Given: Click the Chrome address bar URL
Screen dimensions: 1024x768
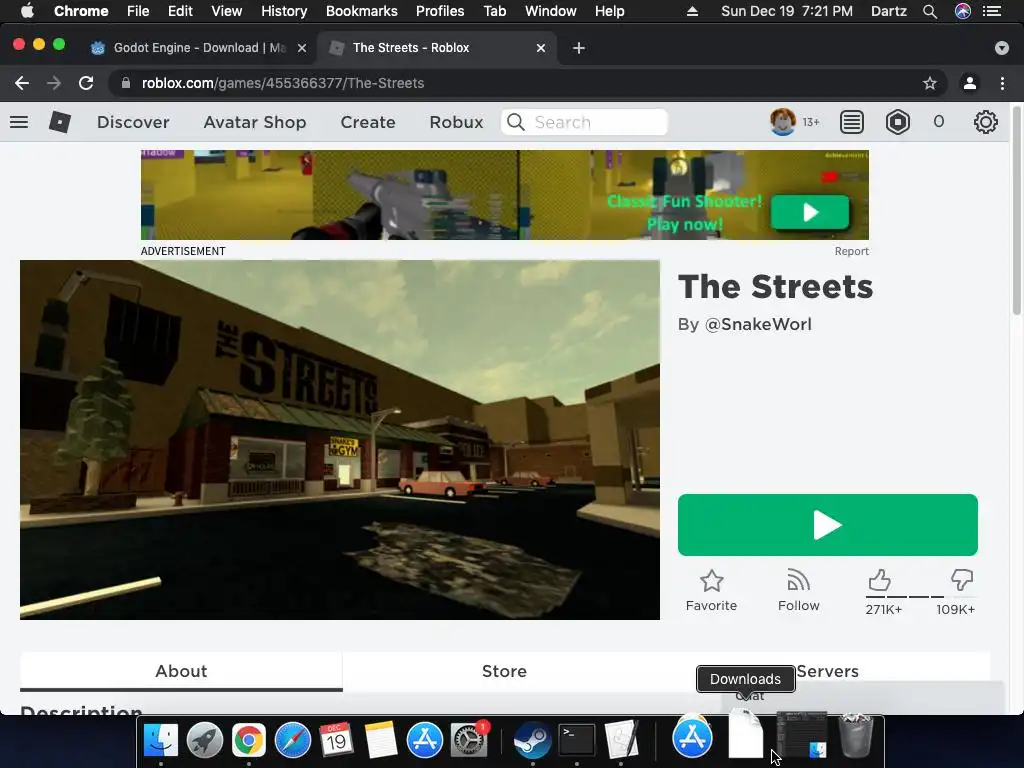Looking at the screenshot, I should [283, 83].
